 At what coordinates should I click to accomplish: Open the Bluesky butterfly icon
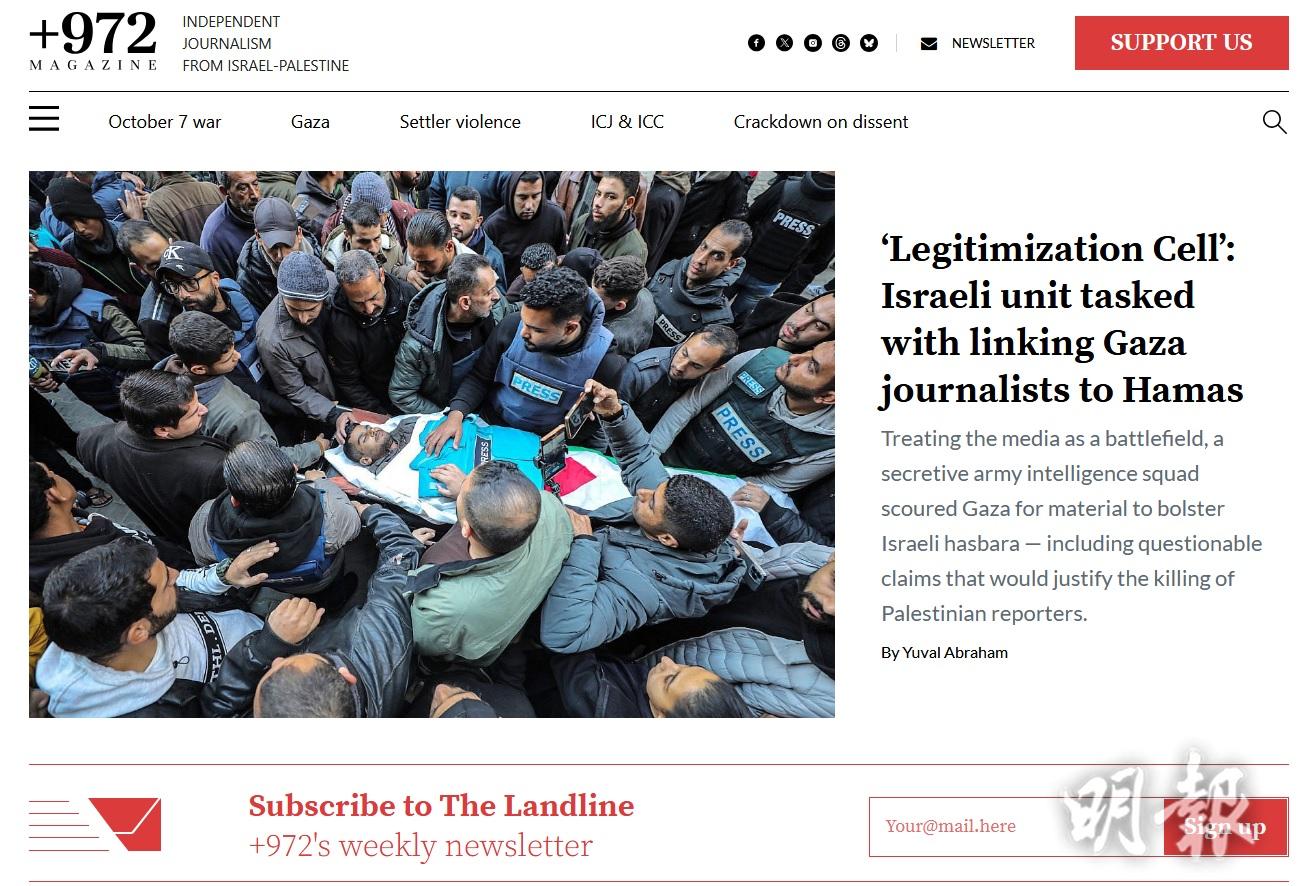[869, 43]
